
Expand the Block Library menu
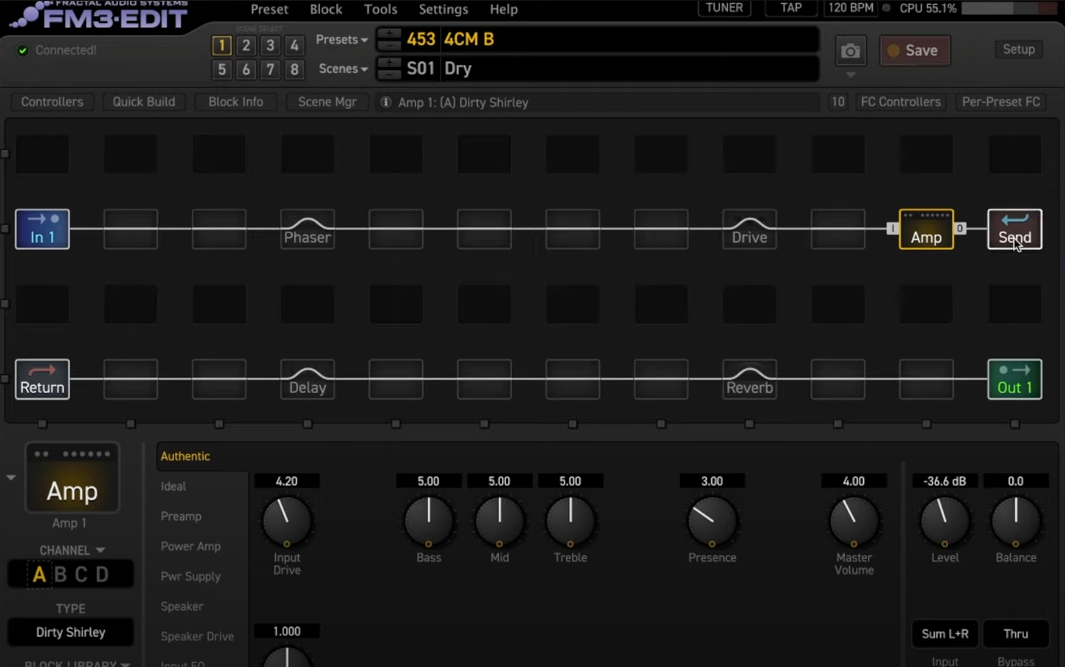77,663
